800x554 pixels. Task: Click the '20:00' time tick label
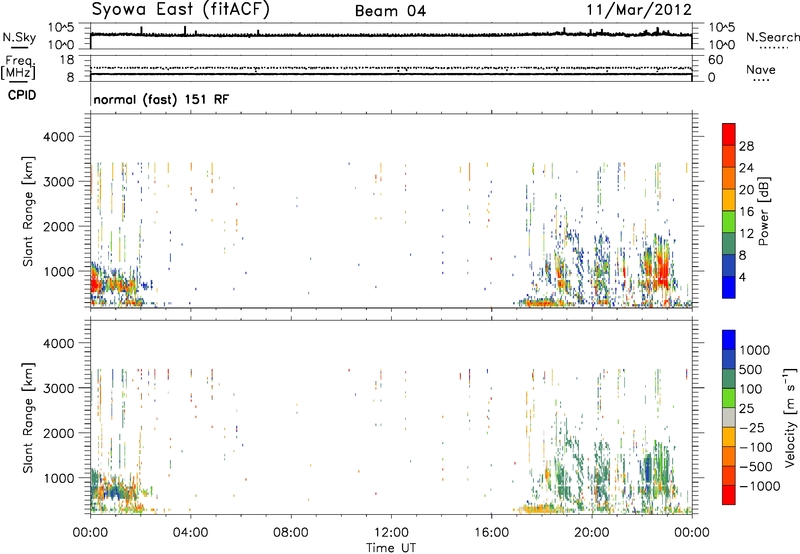(591, 533)
